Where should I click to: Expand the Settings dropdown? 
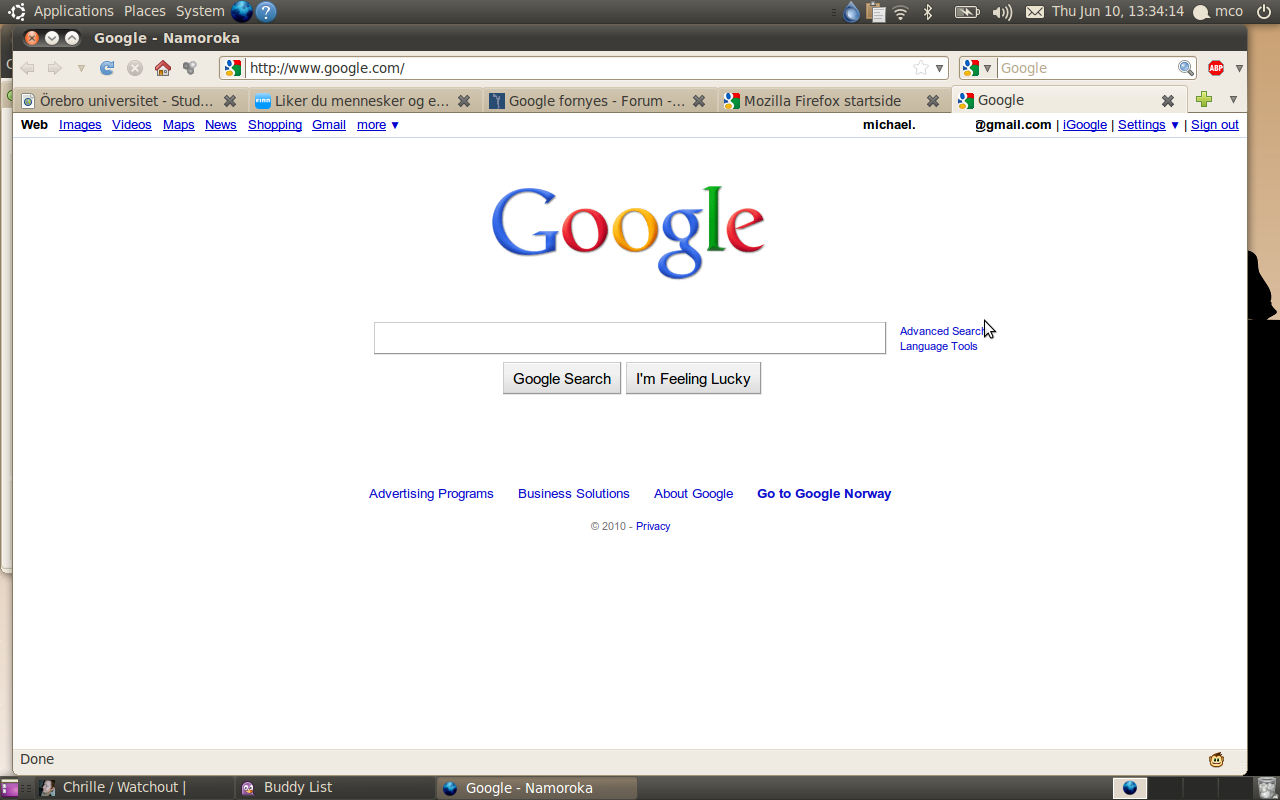click(x=1149, y=125)
